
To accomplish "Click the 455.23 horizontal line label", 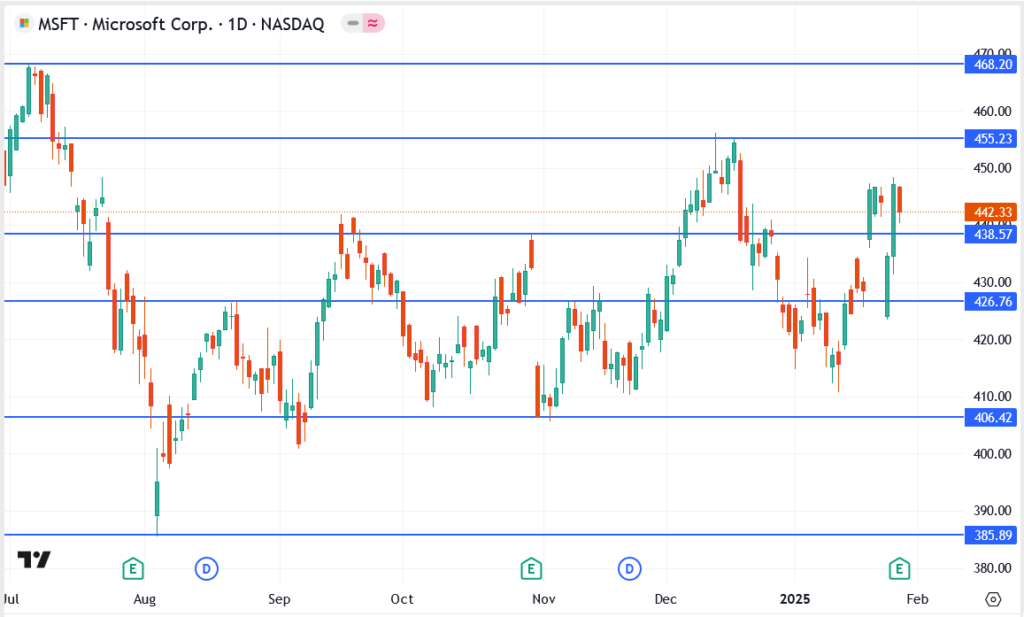I will (988, 138).
